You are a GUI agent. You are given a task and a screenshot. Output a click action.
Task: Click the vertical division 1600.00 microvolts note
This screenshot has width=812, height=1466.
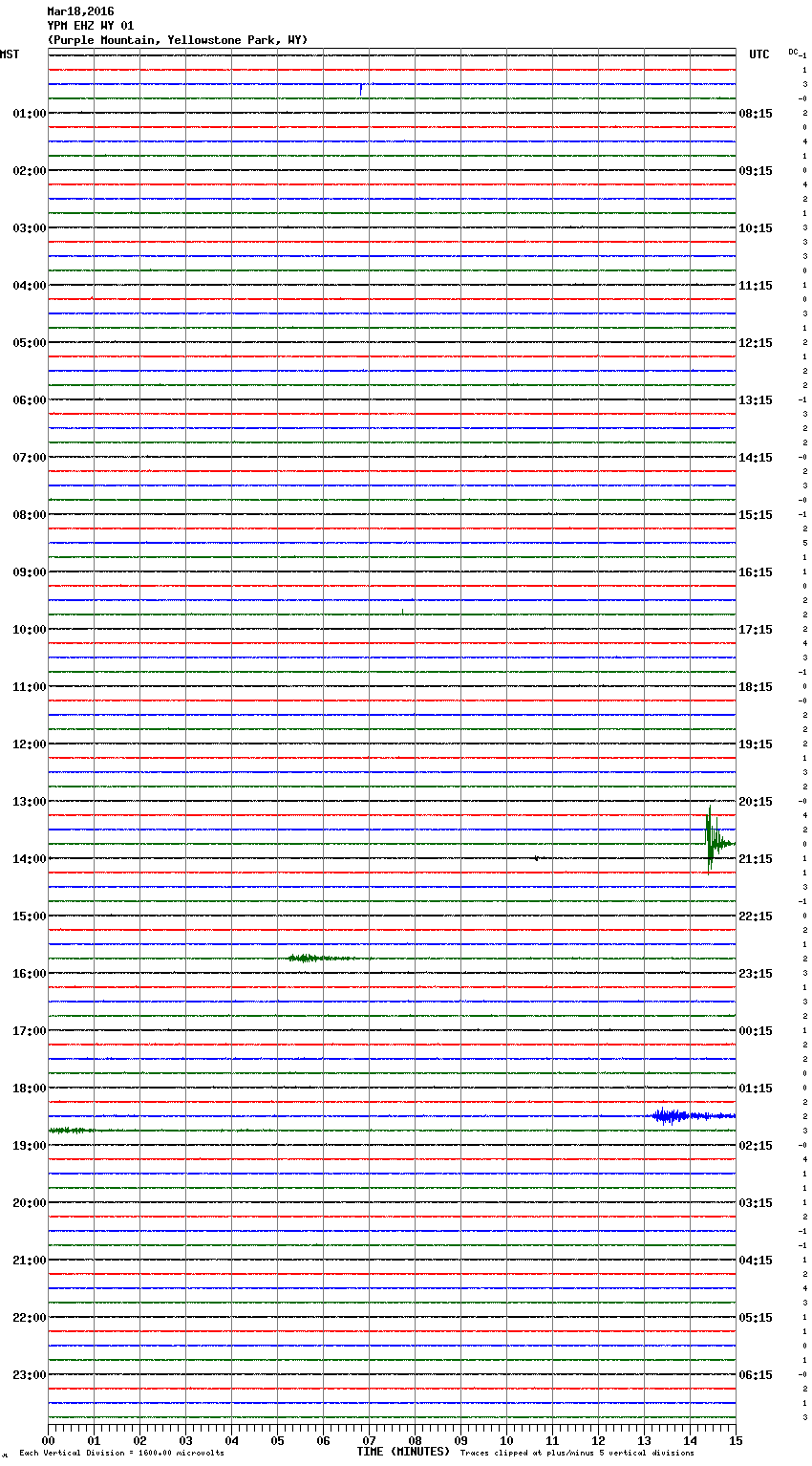pyautogui.click(x=121, y=1453)
